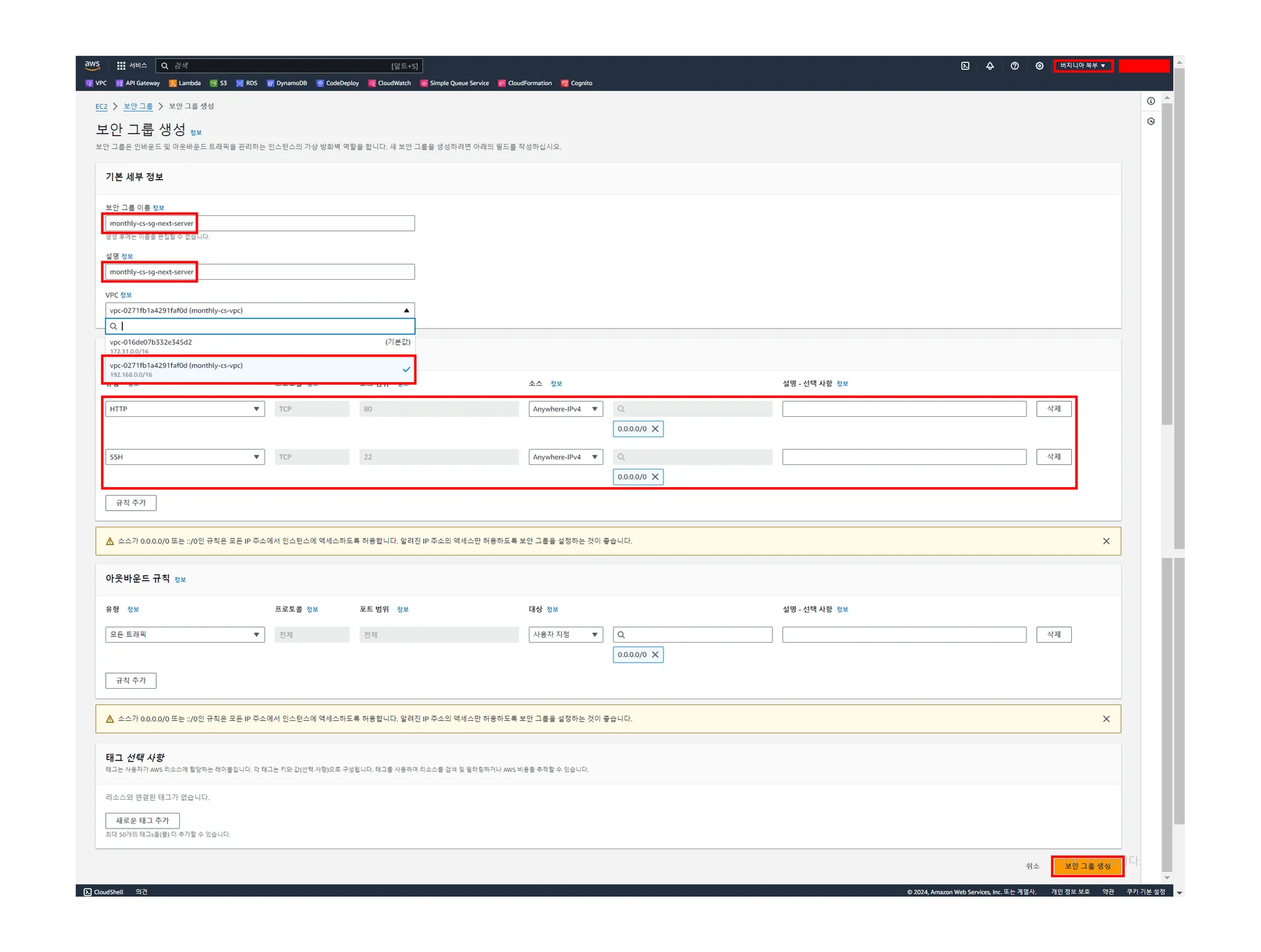Click 규칙 추가 under inbound rules

(131, 503)
